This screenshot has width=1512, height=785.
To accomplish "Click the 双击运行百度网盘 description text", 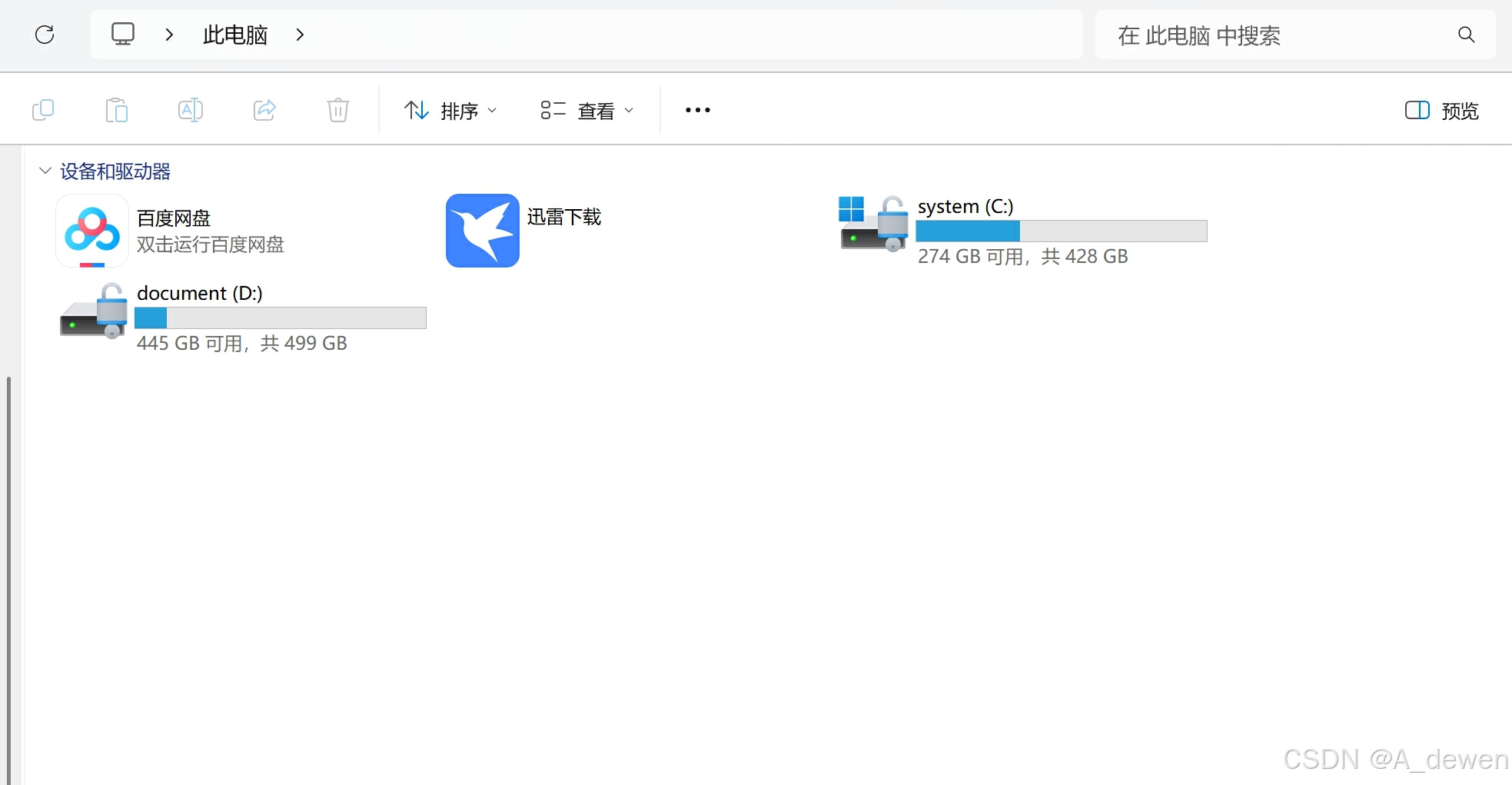I will (211, 244).
